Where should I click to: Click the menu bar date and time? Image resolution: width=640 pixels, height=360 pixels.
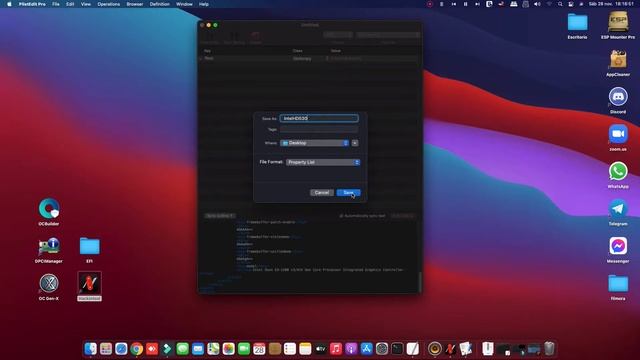(611, 4)
